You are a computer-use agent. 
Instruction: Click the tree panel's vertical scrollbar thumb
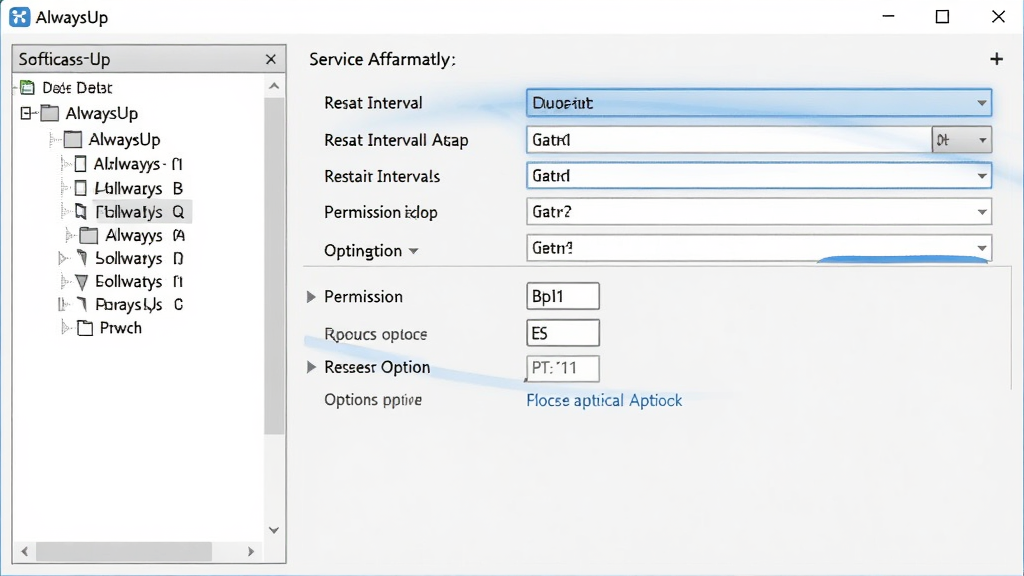pyautogui.click(x=274, y=266)
